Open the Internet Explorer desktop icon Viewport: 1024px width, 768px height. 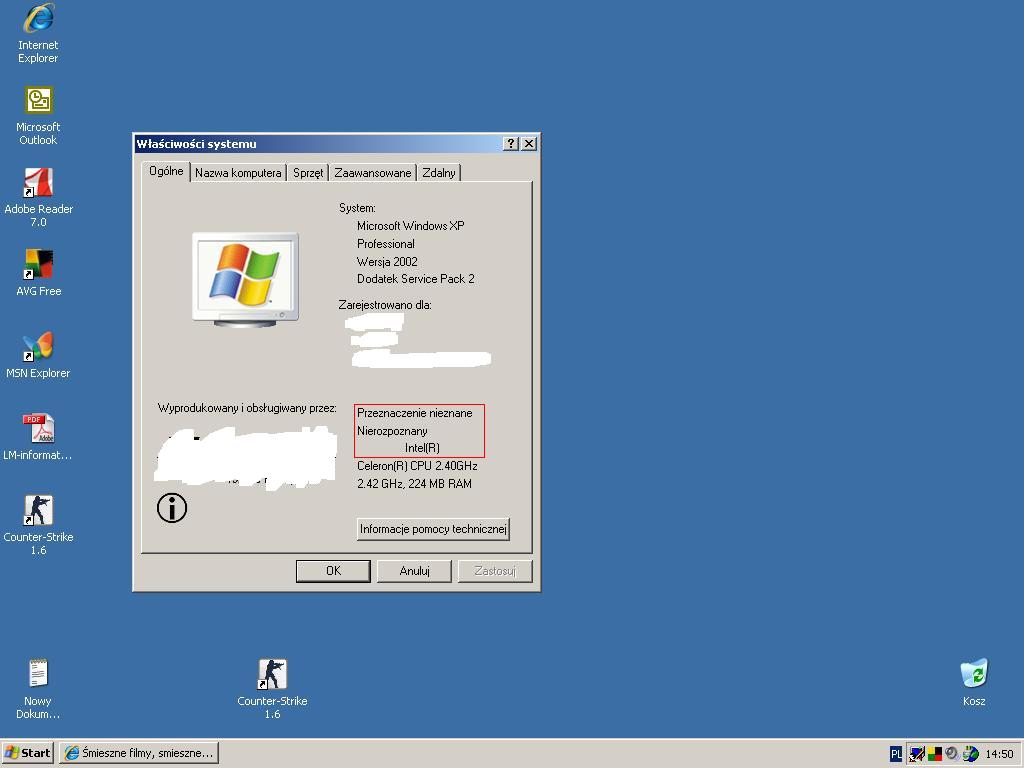[x=38, y=33]
